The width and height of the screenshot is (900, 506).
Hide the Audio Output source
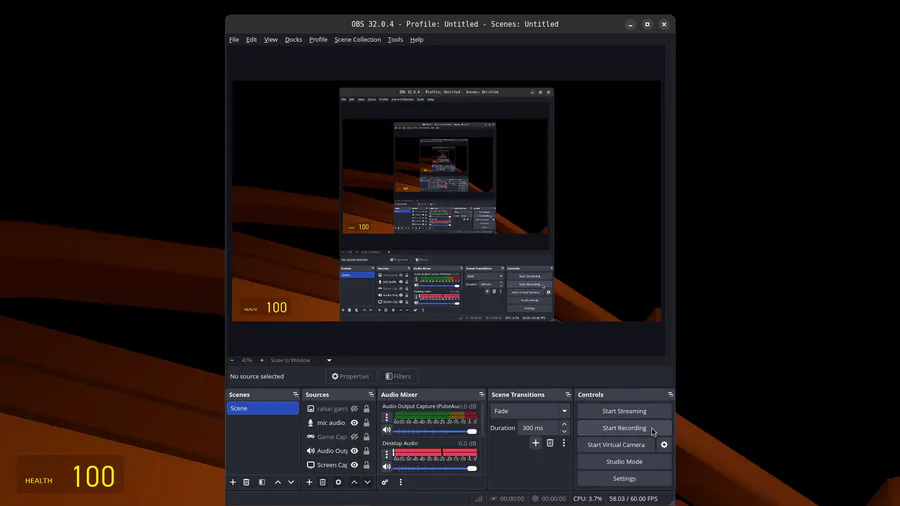355,451
